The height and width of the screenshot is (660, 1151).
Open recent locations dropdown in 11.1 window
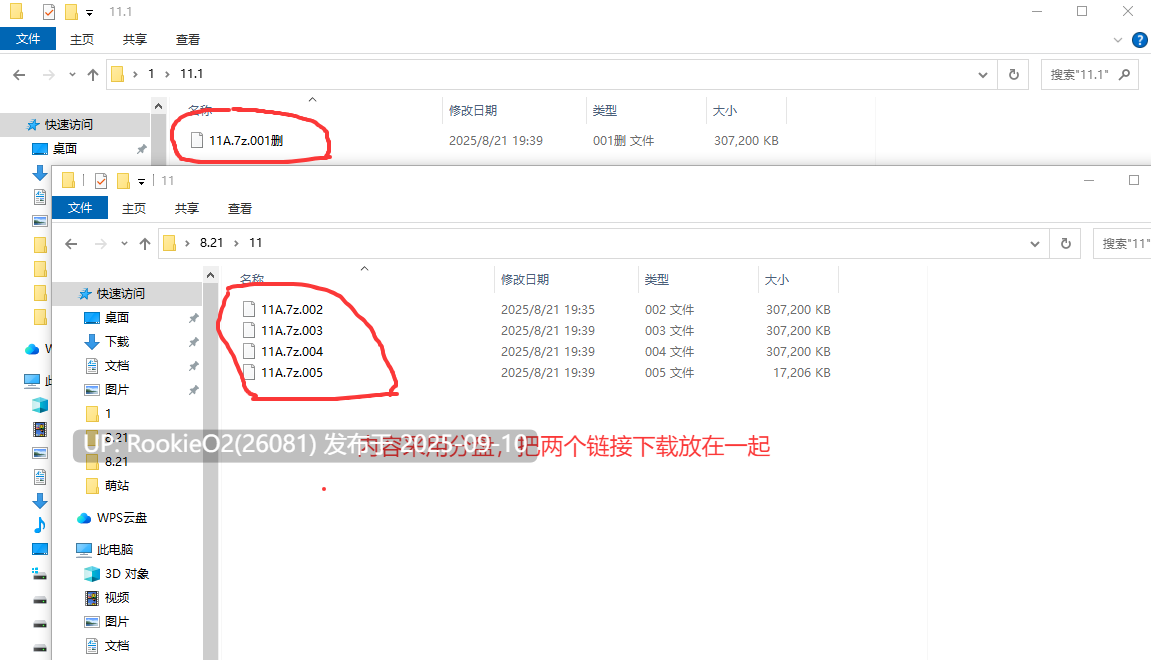coord(72,74)
